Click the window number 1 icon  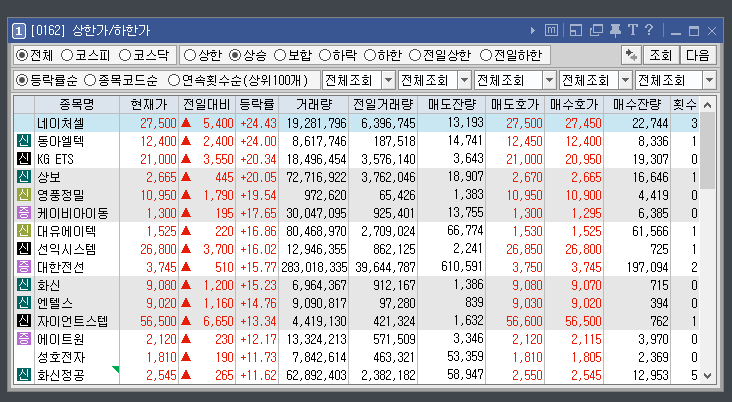point(19,31)
